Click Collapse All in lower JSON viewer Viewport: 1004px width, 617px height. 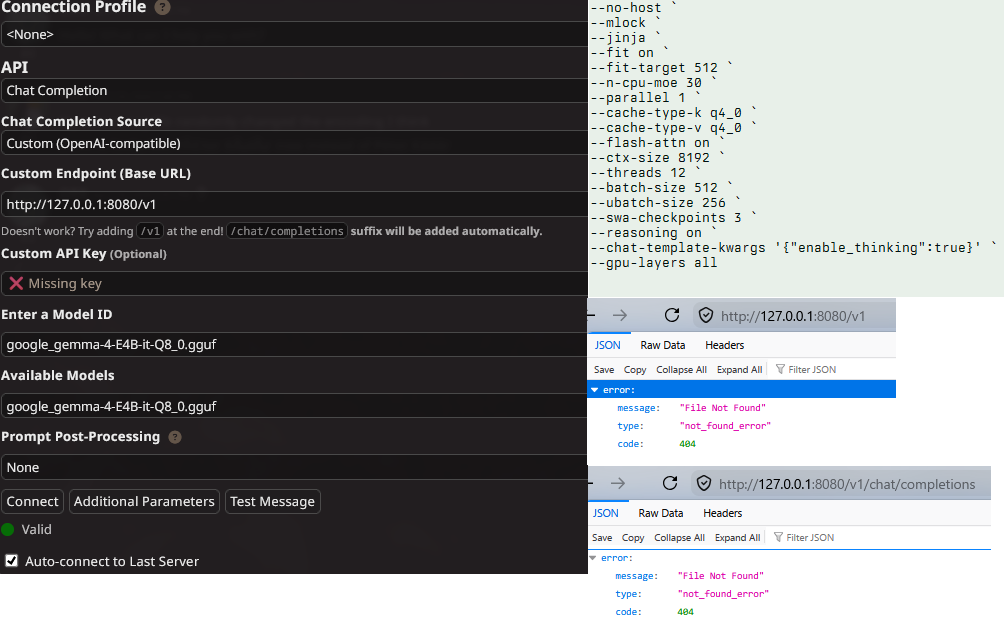pos(679,538)
